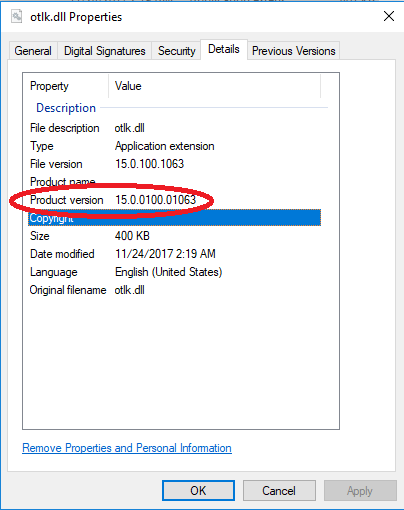Confirm with the OK button
The image size is (404, 510).
coord(198,491)
